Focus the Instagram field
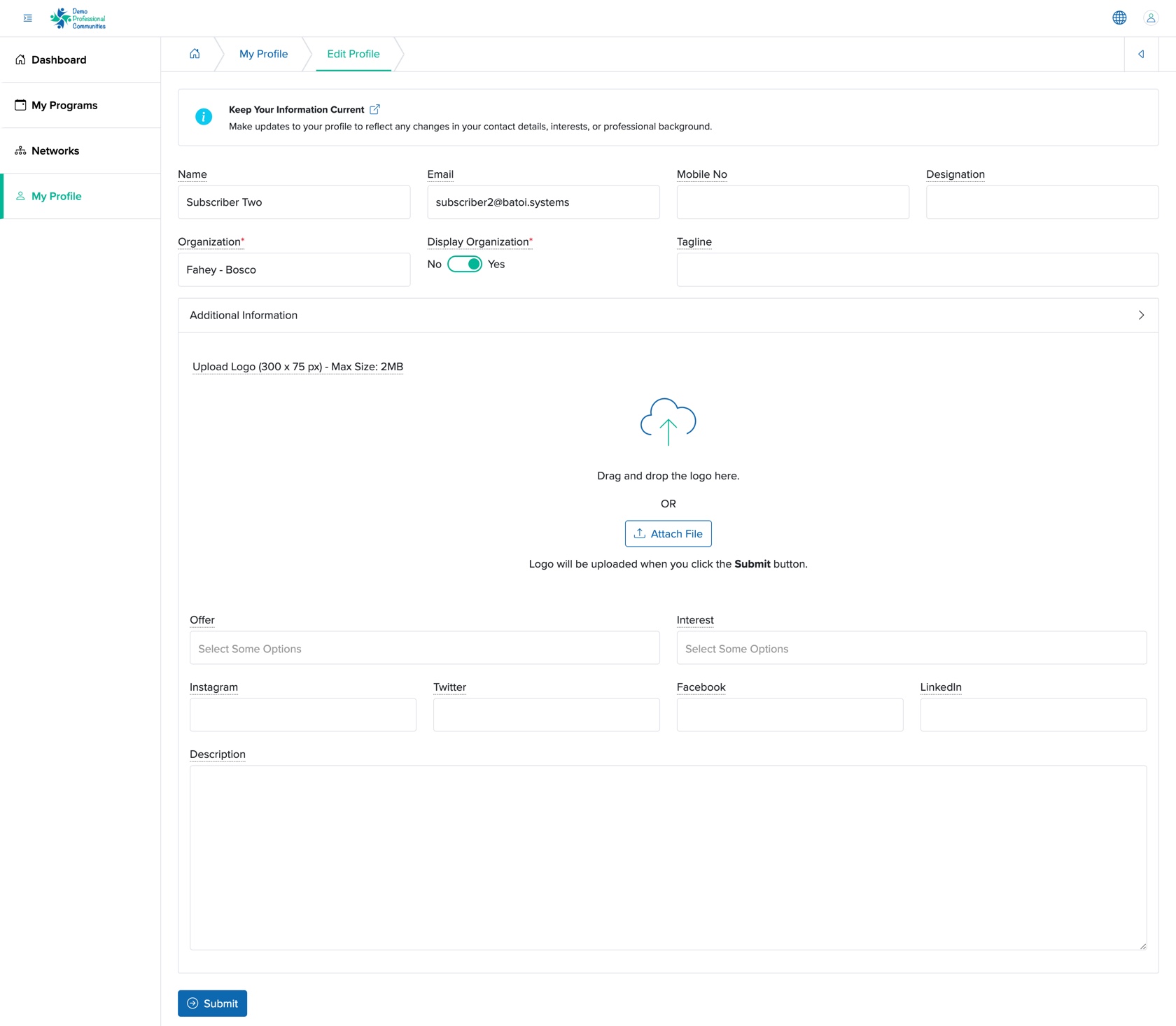 303,715
